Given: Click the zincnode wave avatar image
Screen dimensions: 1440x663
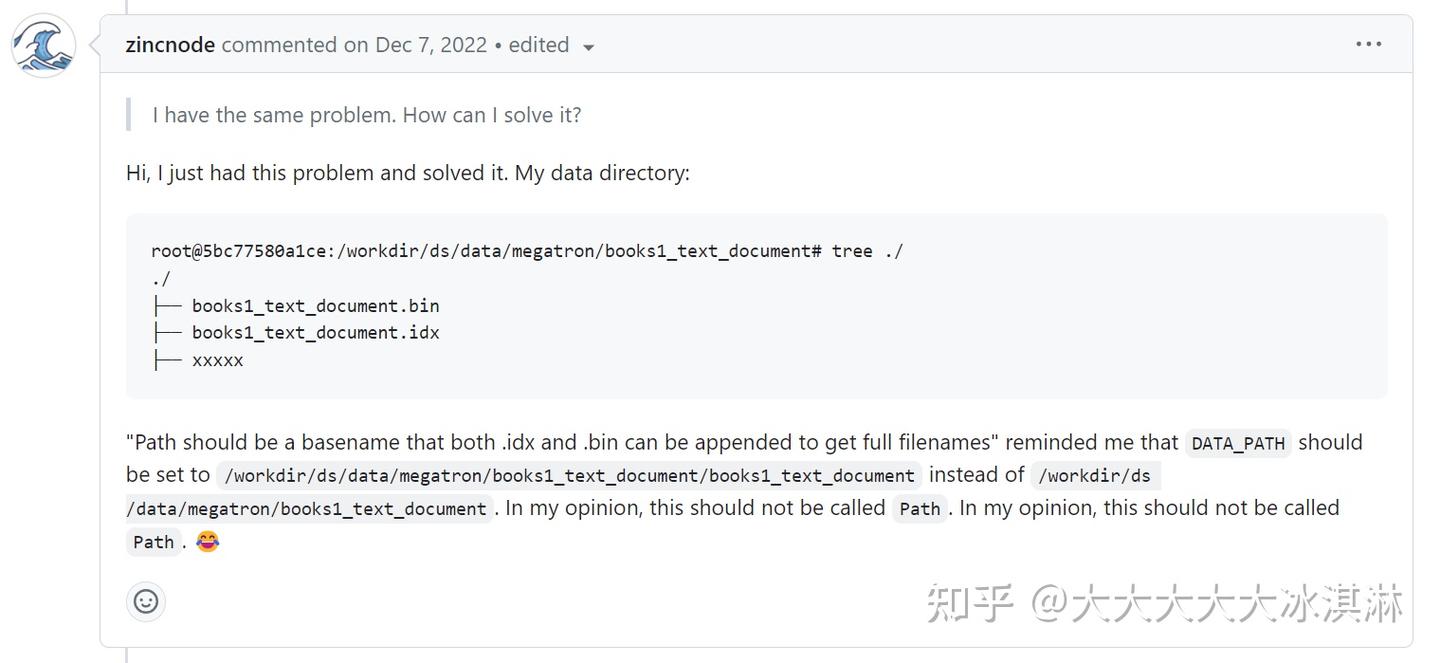Looking at the screenshot, I should pyautogui.click(x=44, y=46).
